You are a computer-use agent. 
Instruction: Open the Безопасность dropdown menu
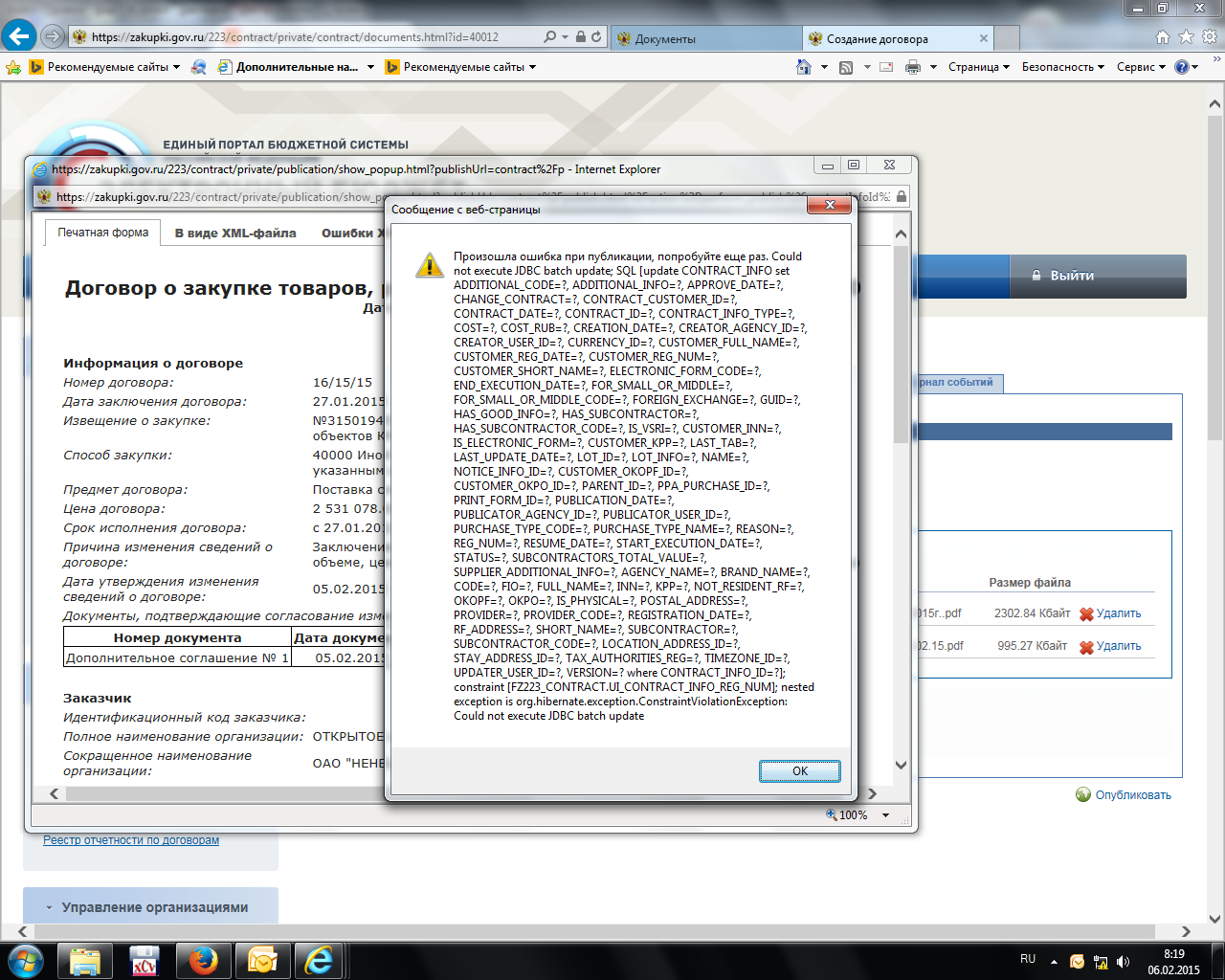pos(1062,67)
